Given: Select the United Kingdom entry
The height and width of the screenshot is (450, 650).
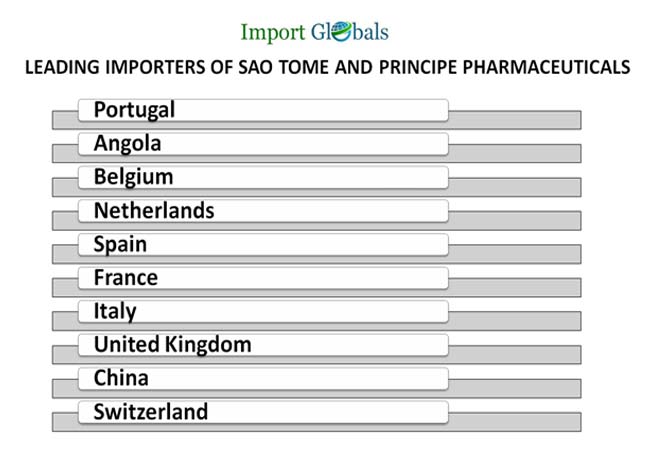Looking at the screenshot, I should point(263,345).
